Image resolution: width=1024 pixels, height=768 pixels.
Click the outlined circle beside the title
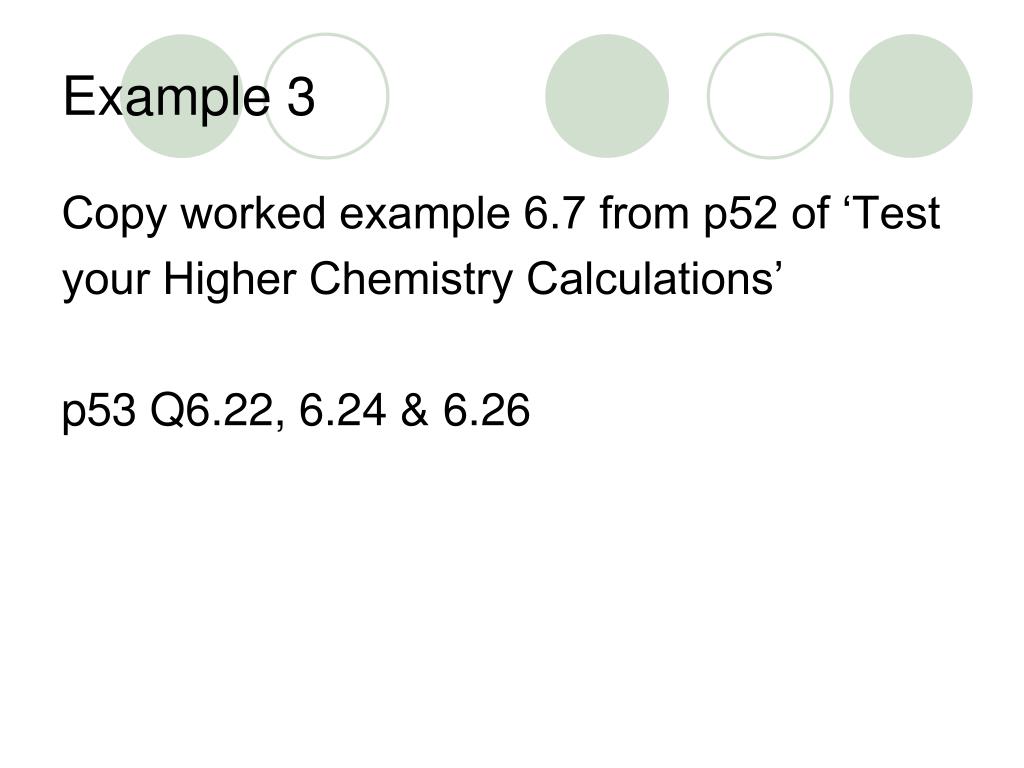[x=326, y=96]
